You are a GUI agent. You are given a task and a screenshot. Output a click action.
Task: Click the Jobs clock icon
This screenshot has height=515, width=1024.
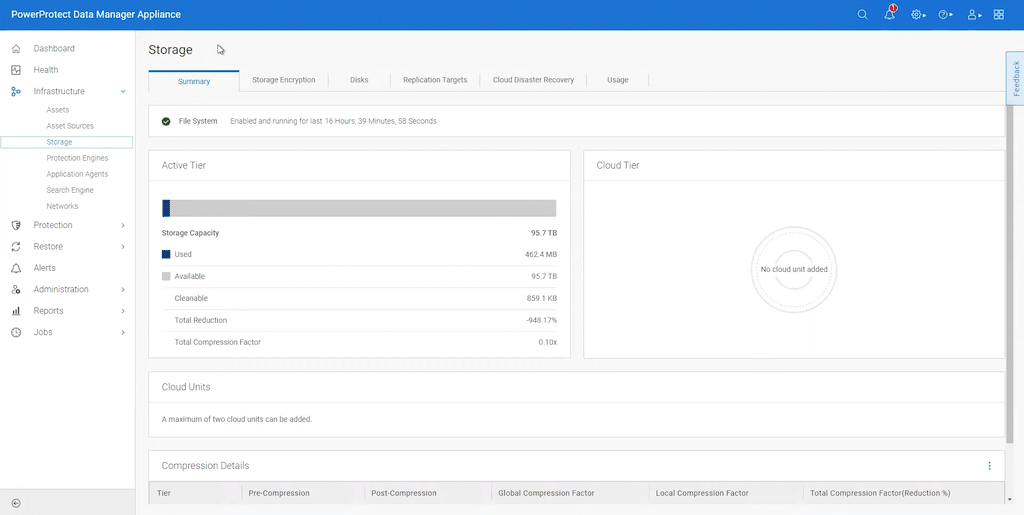click(x=16, y=332)
